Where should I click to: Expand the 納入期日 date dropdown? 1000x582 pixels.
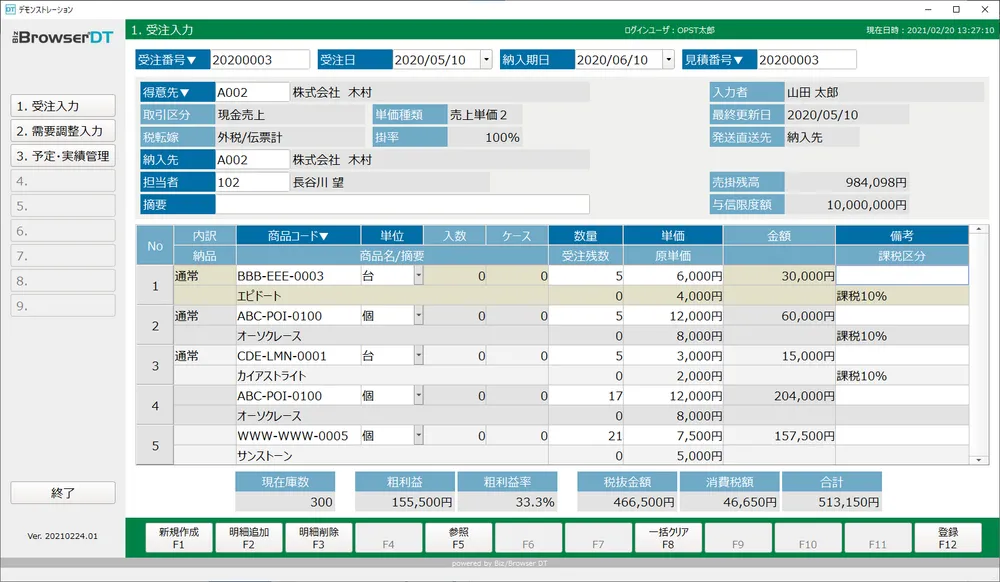[669, 60]
